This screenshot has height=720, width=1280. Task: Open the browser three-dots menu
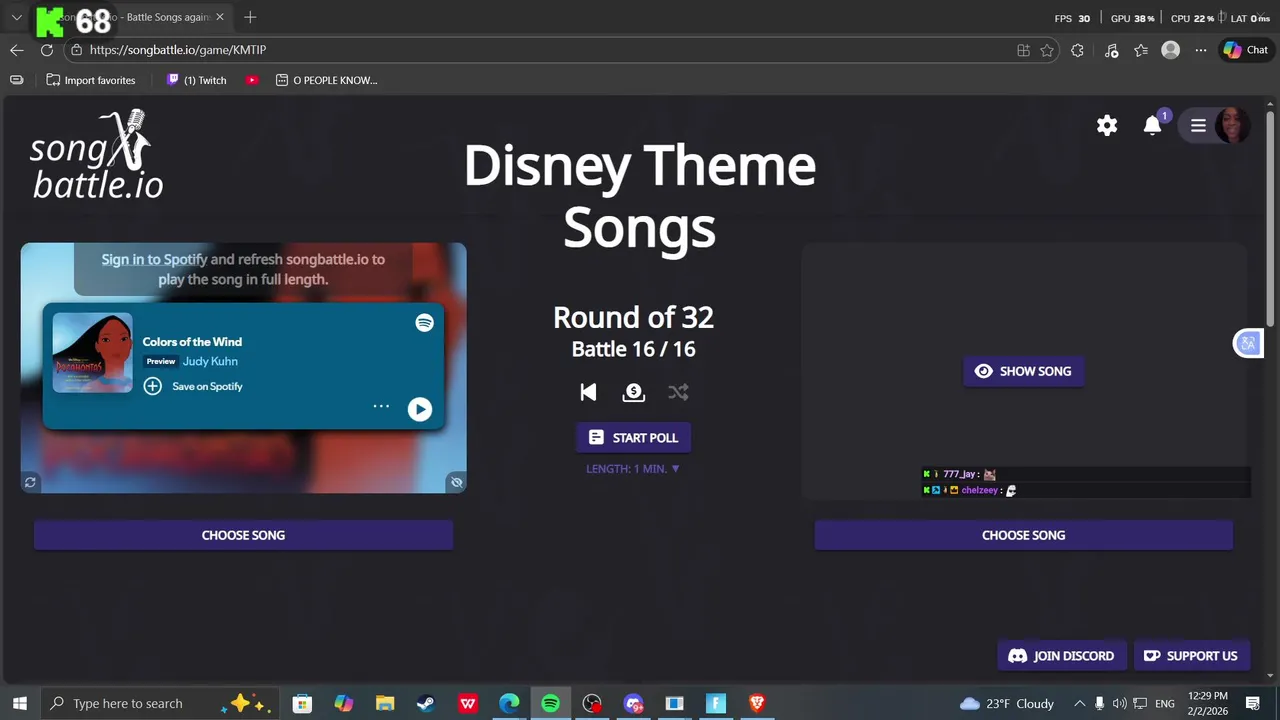coord(1201,50)
